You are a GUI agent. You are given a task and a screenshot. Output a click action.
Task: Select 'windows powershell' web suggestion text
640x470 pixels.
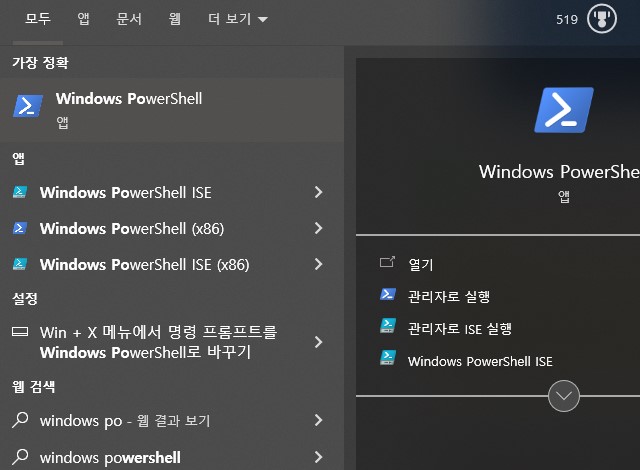(110, 458)
